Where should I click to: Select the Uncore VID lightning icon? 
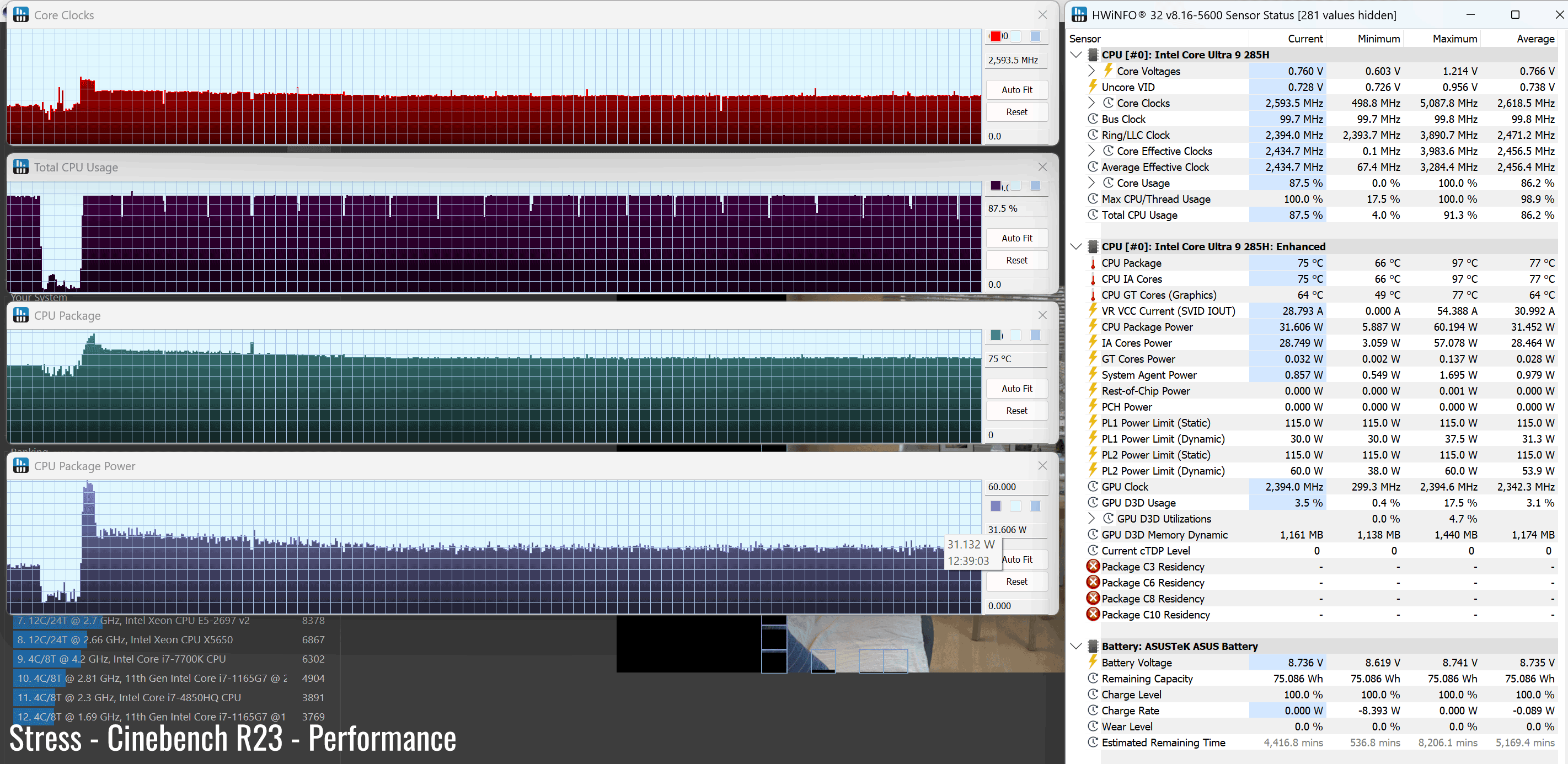click(x=1093, y=87)
